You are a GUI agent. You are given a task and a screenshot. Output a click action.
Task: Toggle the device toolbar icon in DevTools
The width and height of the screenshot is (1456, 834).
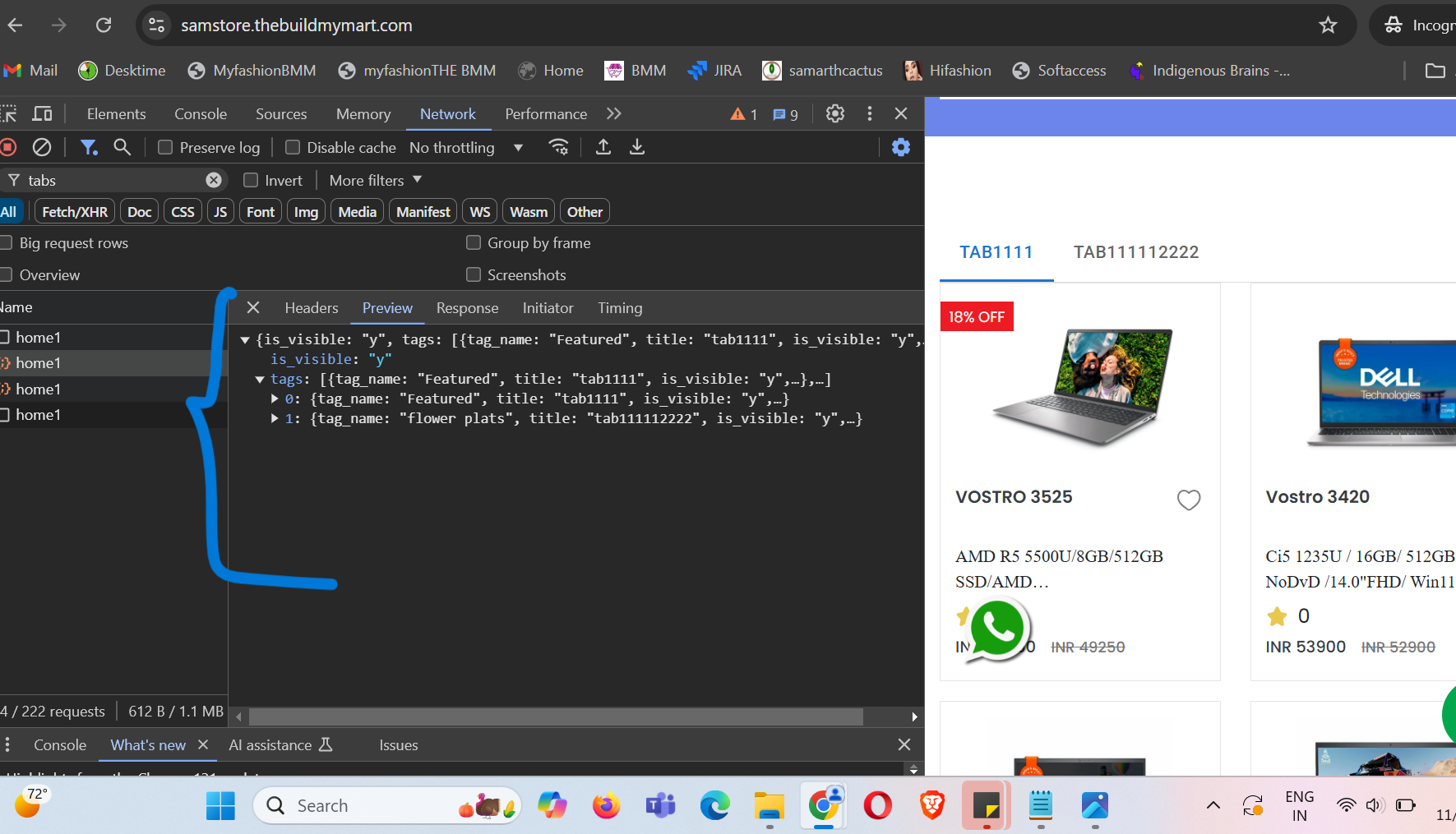pos(42,113)
